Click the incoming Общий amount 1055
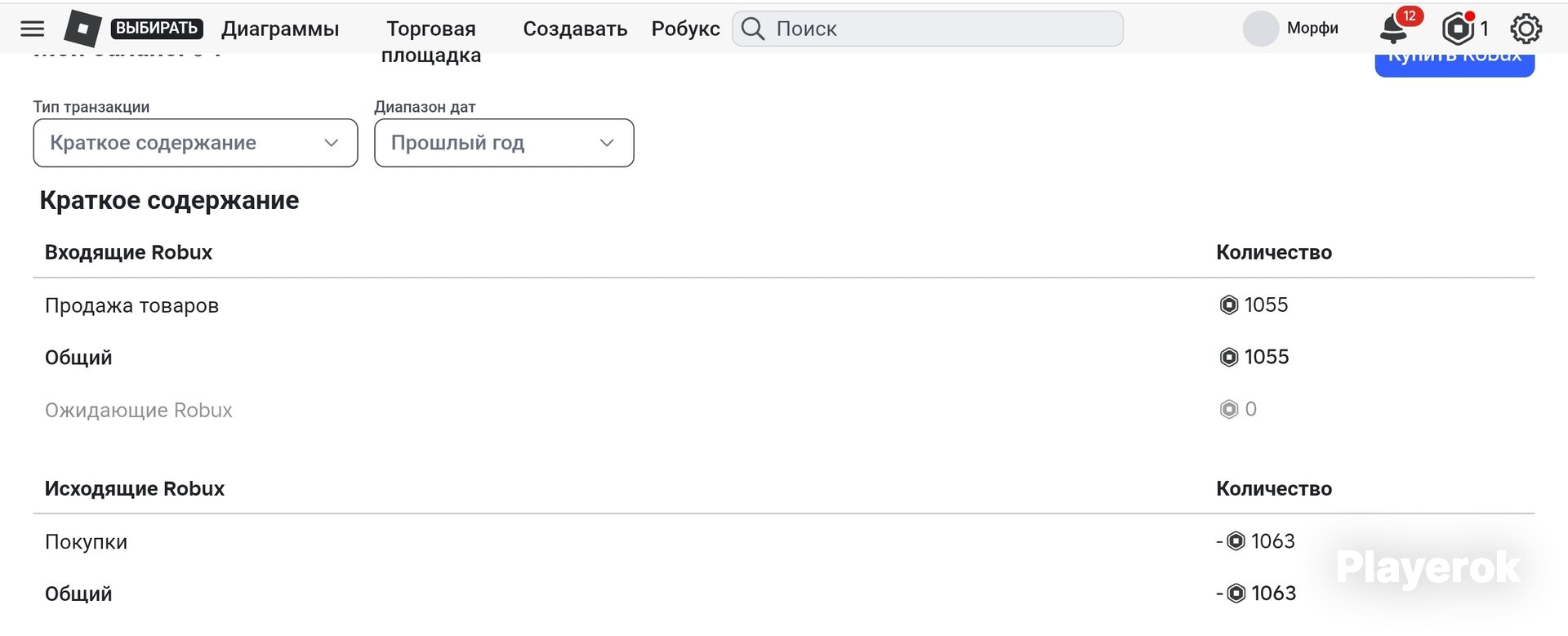1568x636 pixels. click(1254, 357)
